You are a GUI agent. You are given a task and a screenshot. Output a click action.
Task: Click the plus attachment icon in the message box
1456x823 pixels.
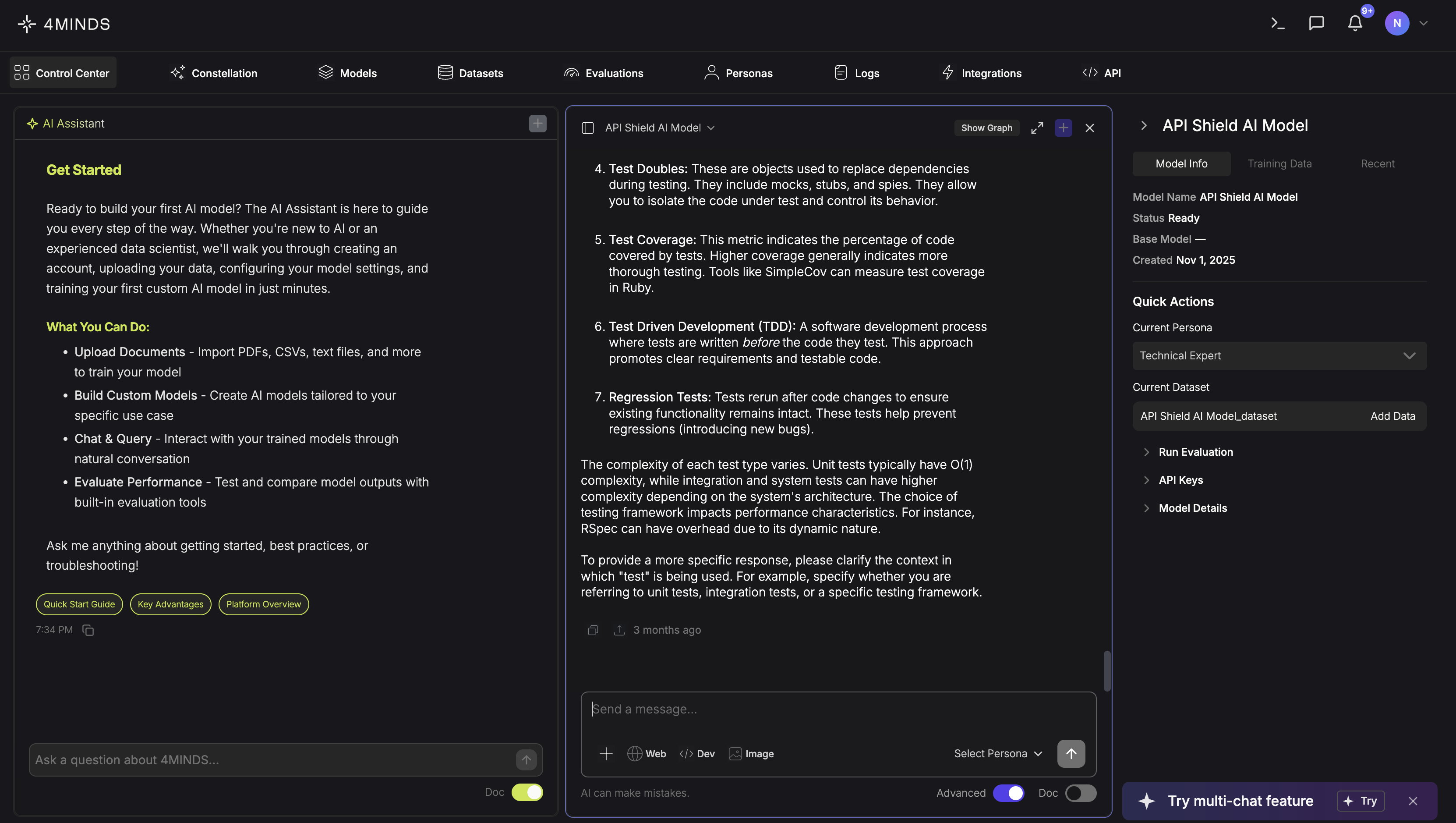[606, 753]
